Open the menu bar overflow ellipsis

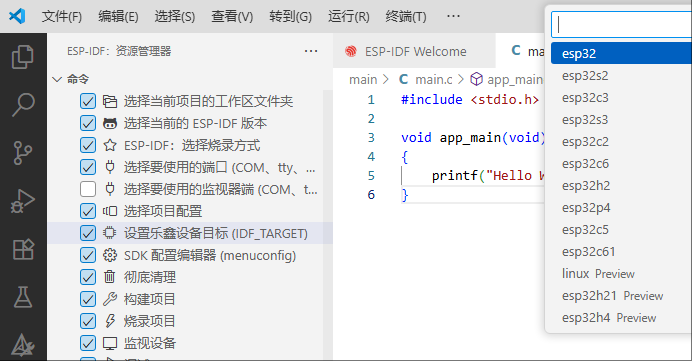[453, 17]
